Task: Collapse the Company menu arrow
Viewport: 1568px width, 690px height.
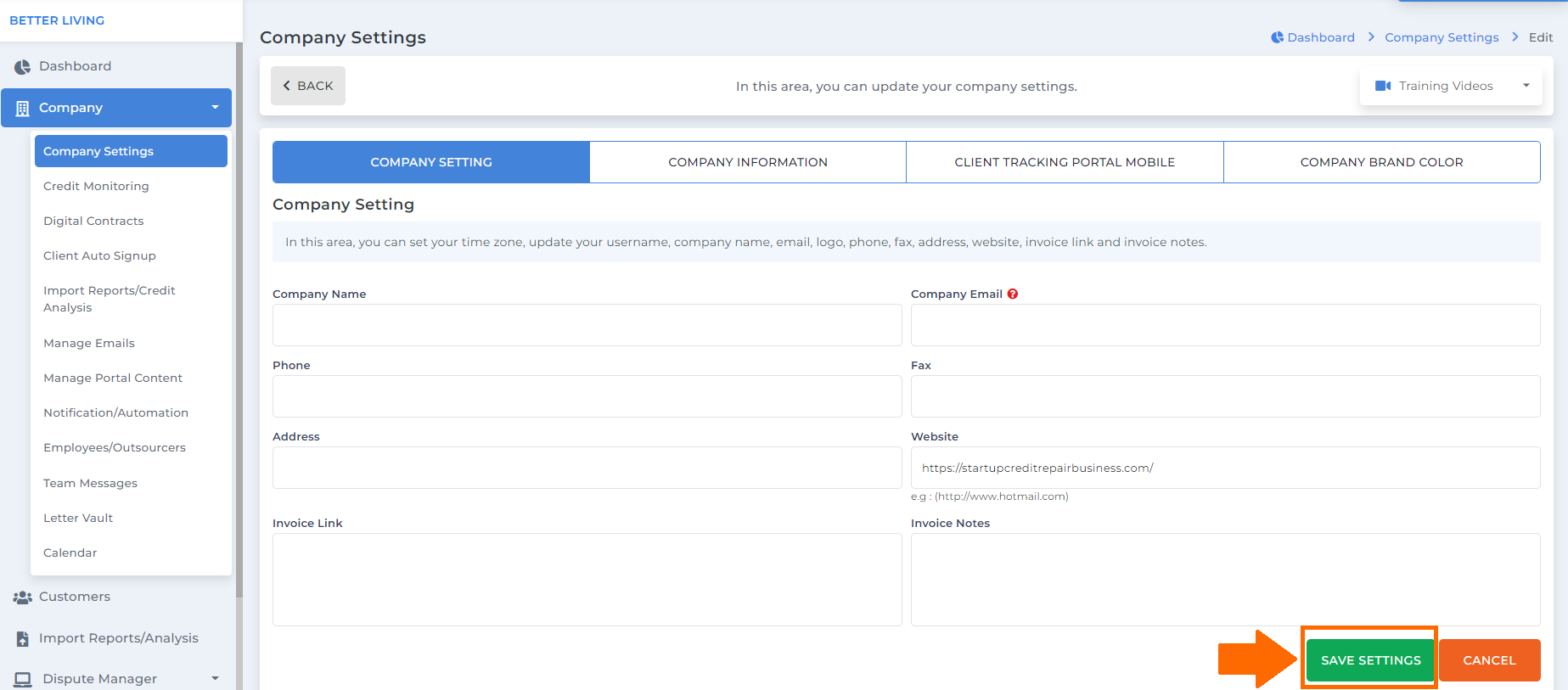Action: point(215,108)
